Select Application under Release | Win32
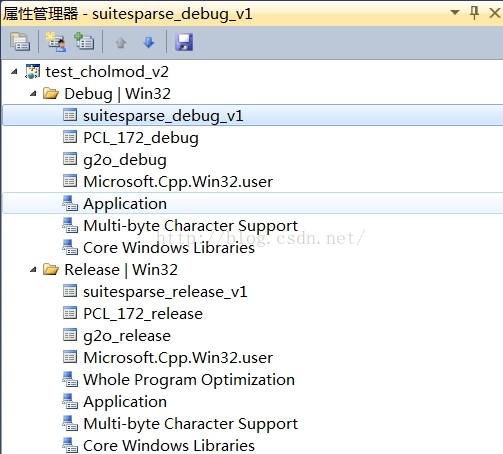Screen dimensions: 503x454 pyautogui.click(x=125, y=402)
